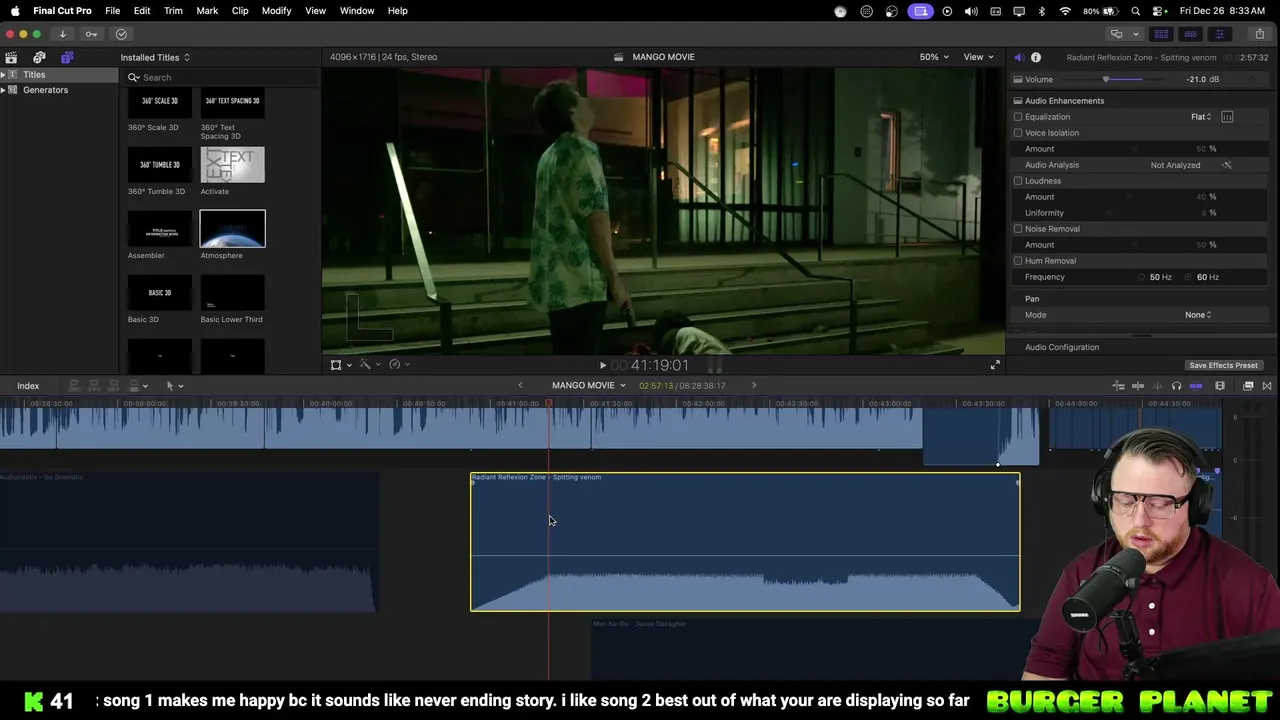
Task: Click the secondary display monitors icon
Action: tap(1116, 34)
